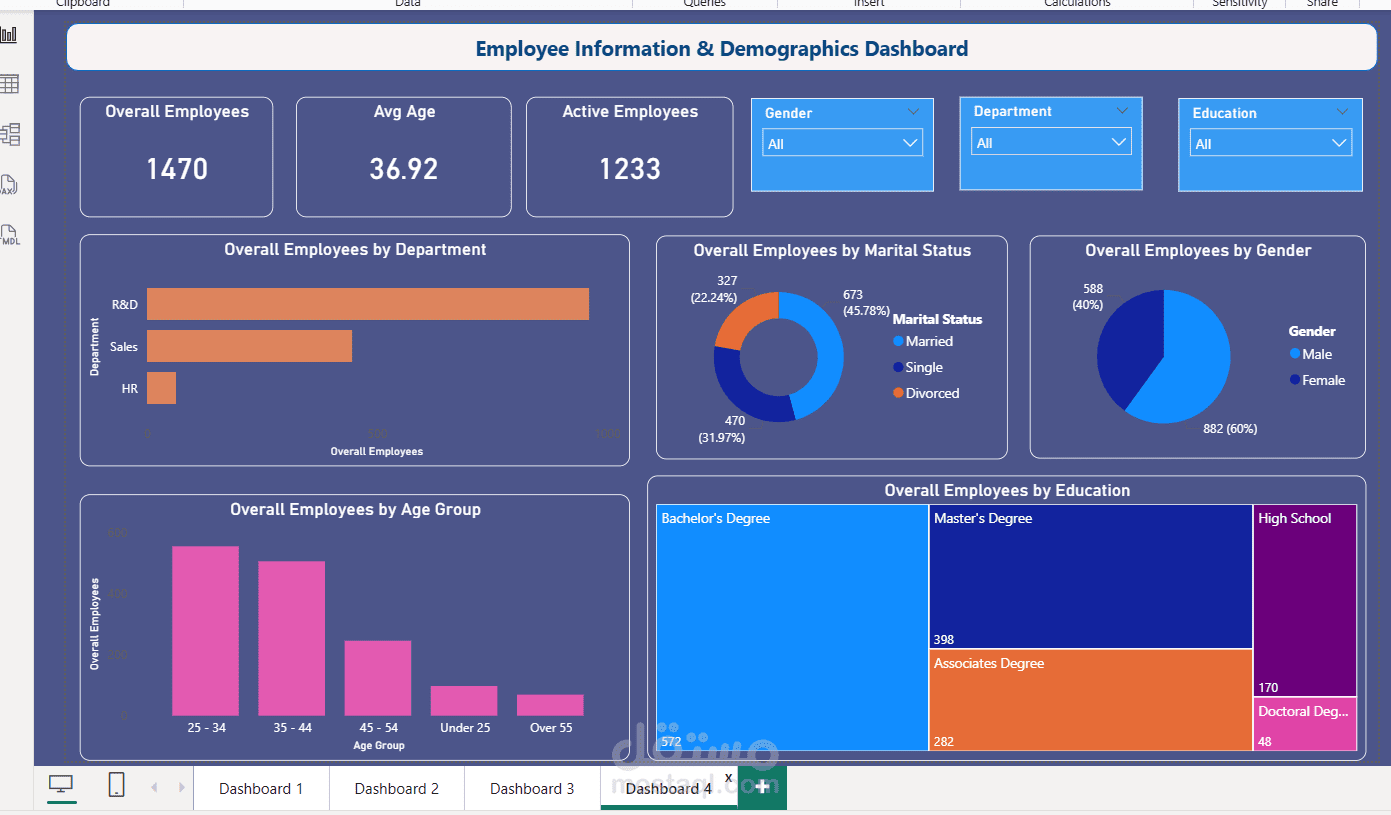Open the Gender slicer dropdown
The image size is (1391, 815).
[x=842, y=143]
